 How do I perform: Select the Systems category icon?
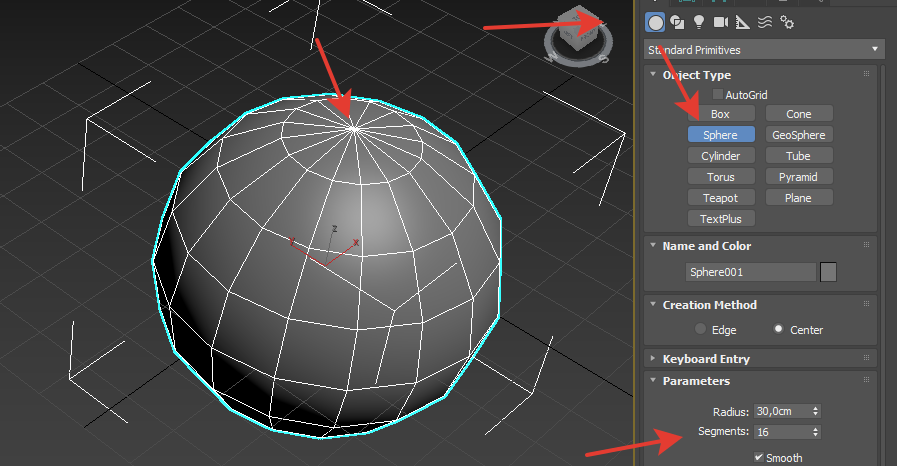pyautogui.click(x=787, y=22)
